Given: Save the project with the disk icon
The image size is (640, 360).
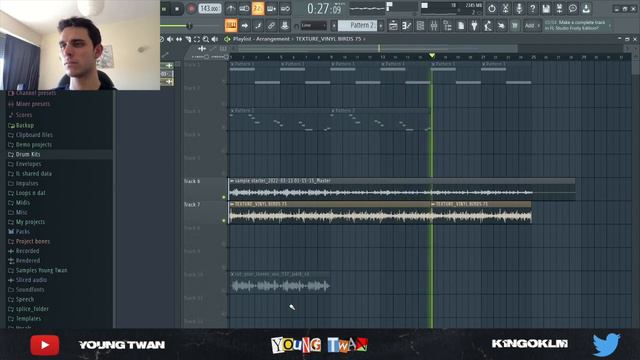Looking at the screenshot, I should pyautogui.click(x=546, y=9).
